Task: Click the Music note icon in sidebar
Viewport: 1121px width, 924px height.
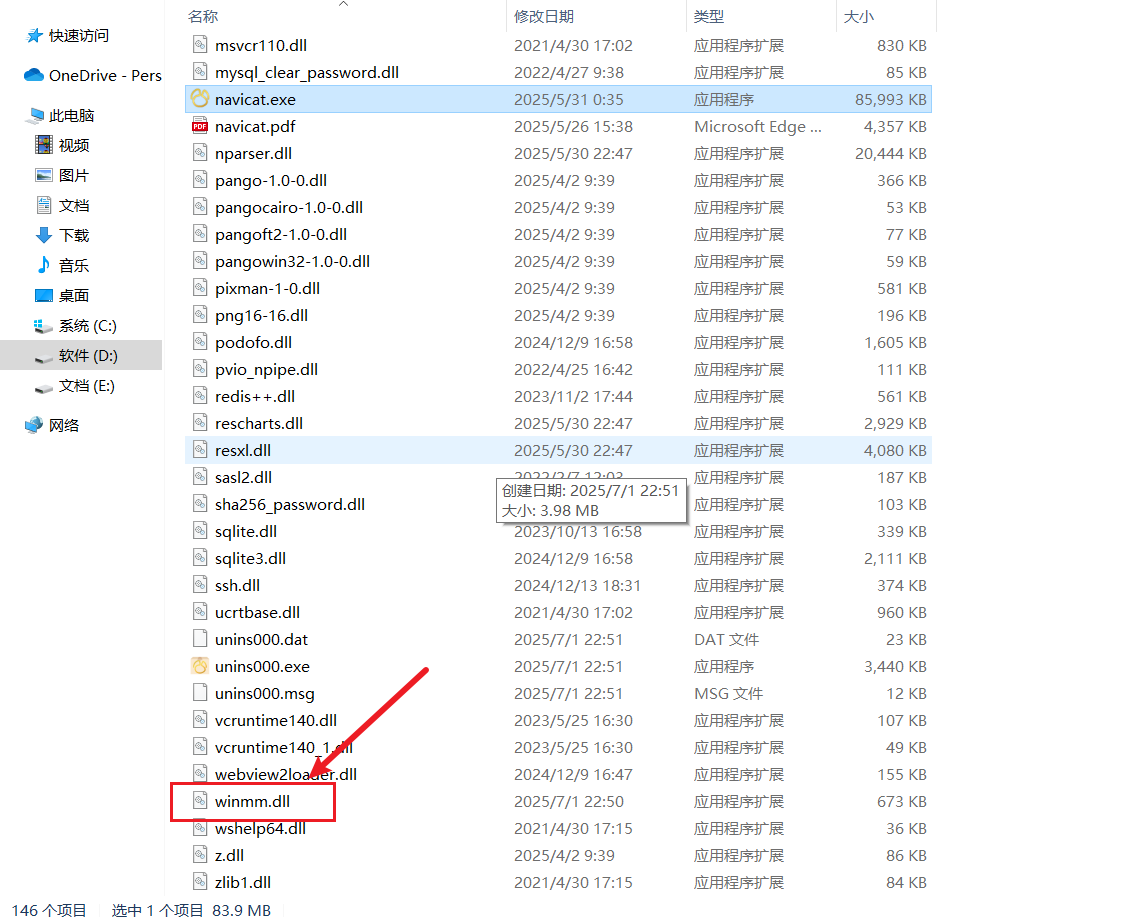Action: (x=43, y=265)
